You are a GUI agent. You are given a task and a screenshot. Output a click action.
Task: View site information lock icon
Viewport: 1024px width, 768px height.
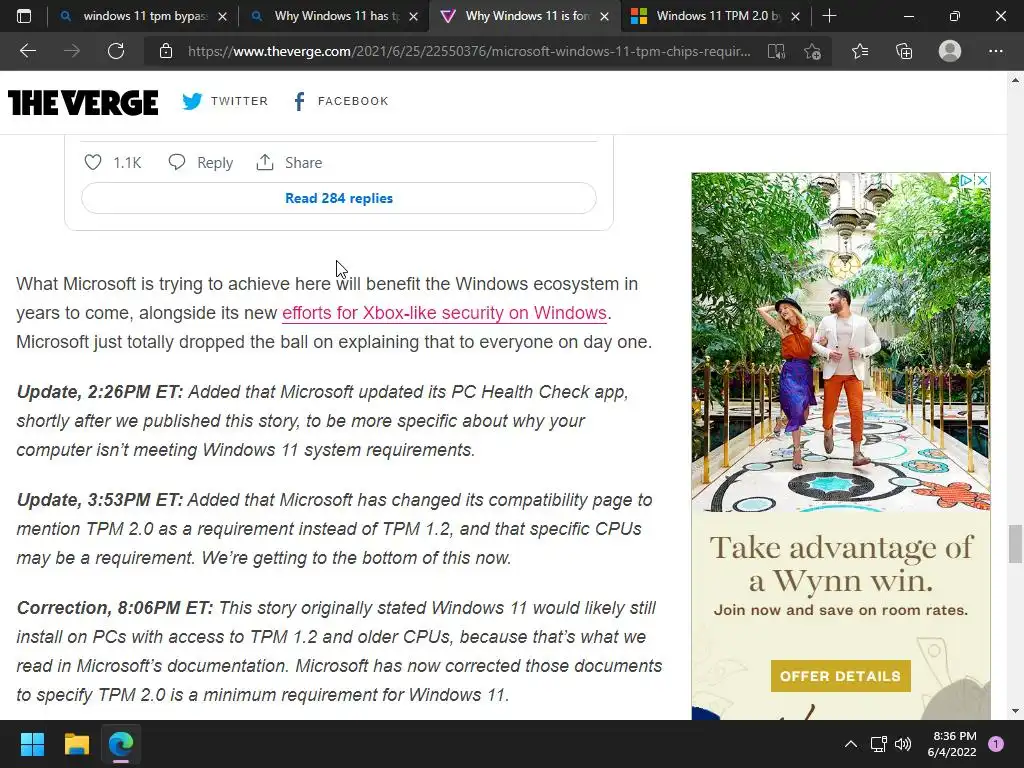point(166,51)
